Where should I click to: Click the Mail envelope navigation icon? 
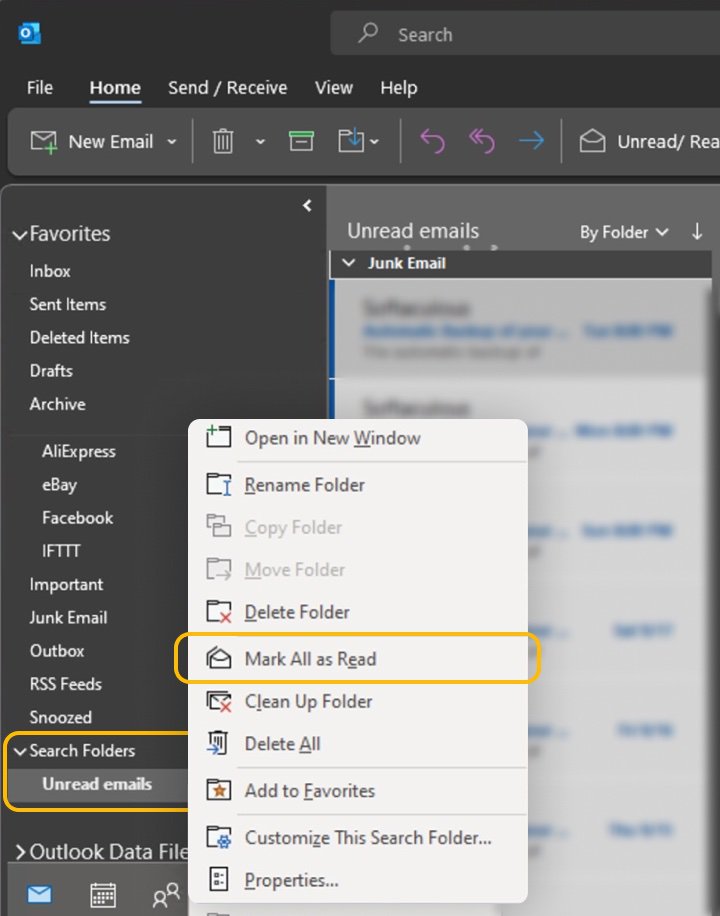(40, 894)
